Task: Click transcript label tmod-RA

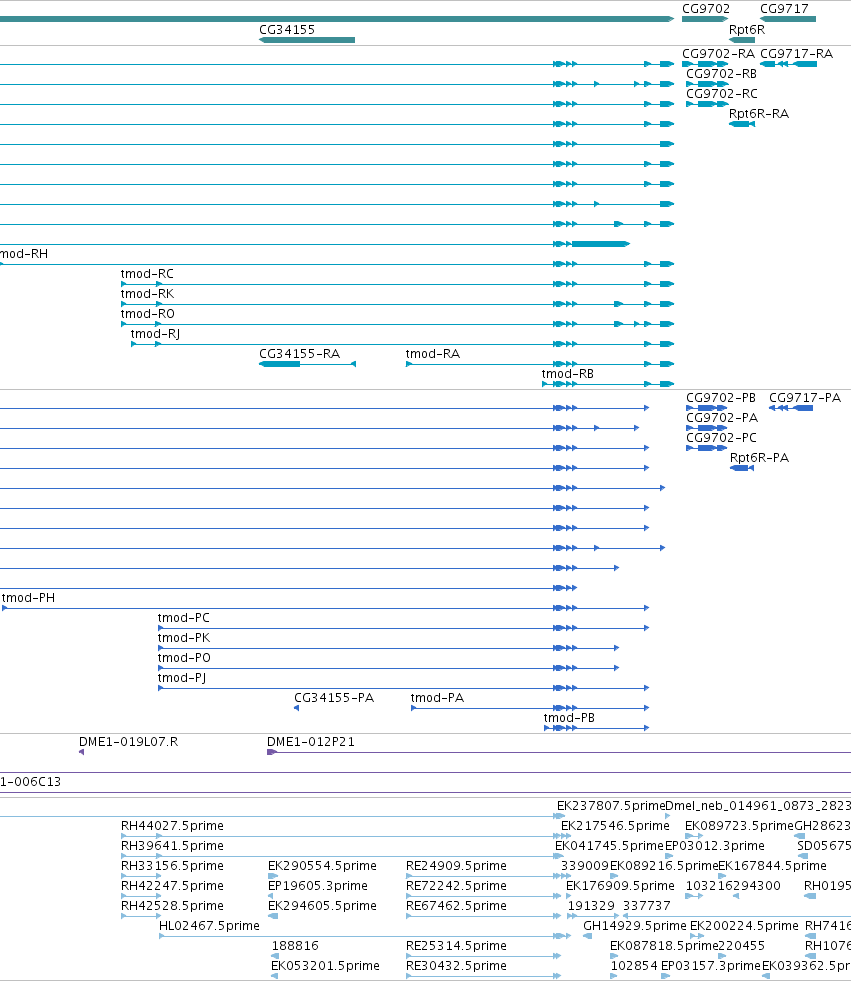Action: 432,354
